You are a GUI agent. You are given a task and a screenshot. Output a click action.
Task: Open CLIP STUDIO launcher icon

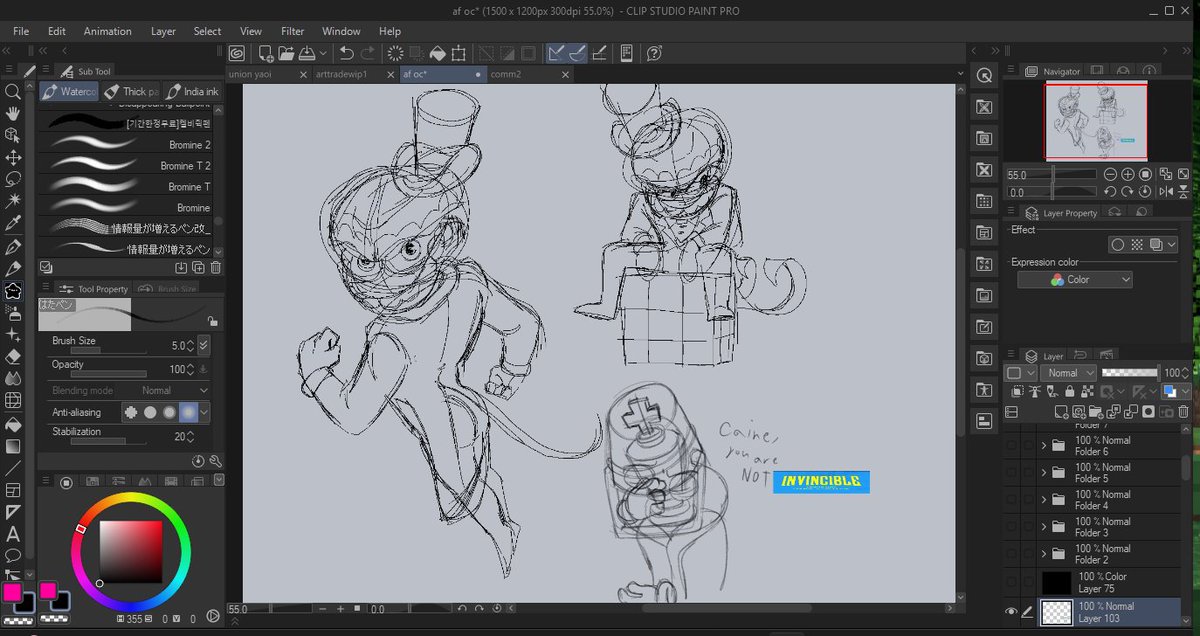237,53
